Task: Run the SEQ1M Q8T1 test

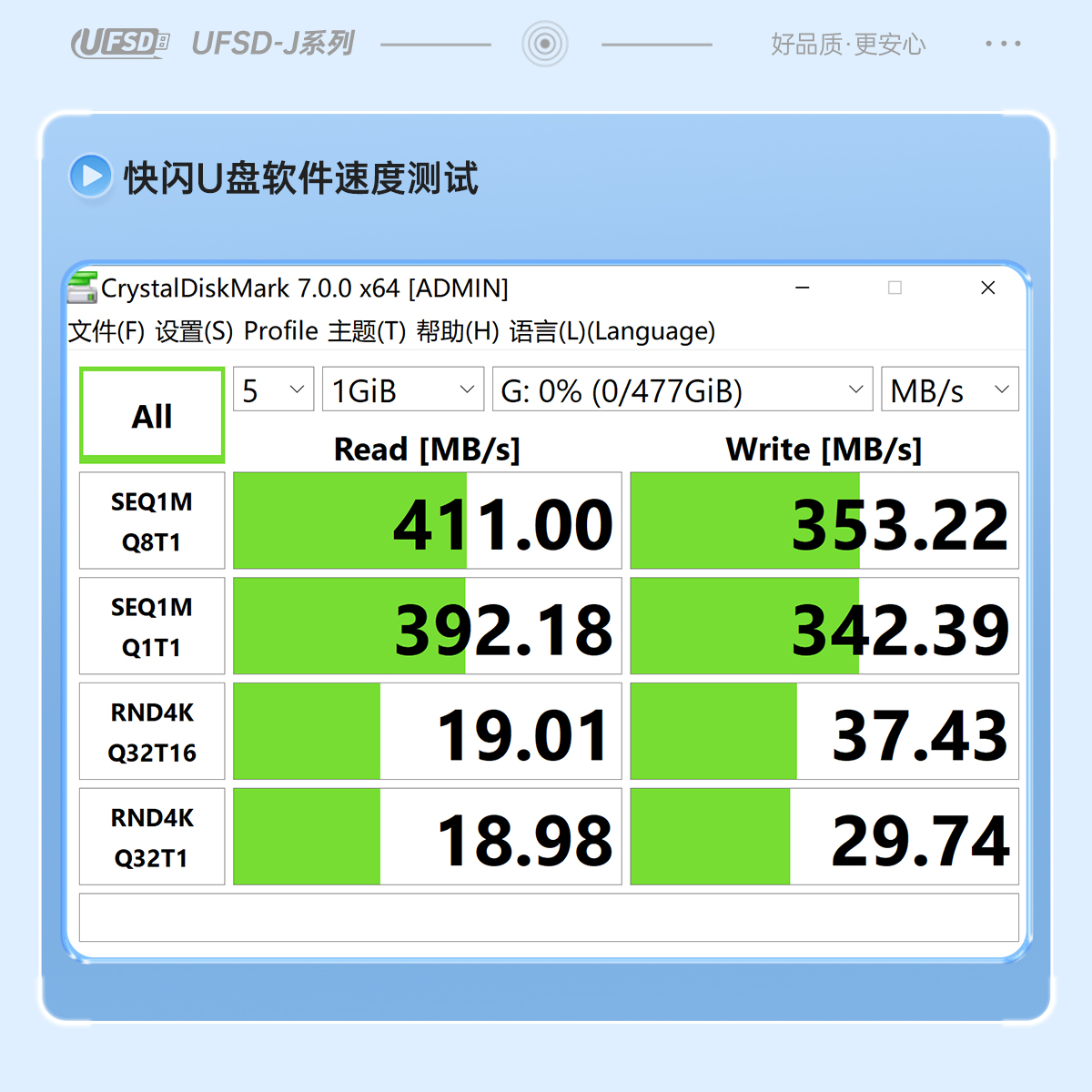Action: tap(152, 521)
